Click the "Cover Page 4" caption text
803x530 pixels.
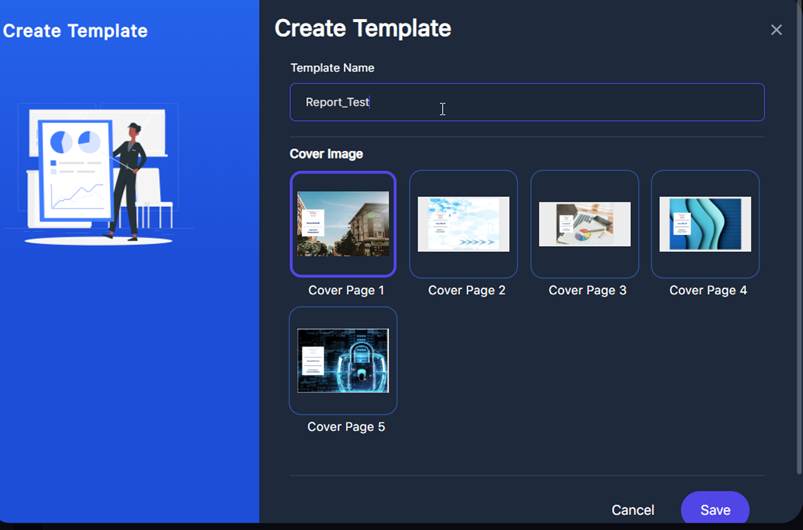coord(707,290)
